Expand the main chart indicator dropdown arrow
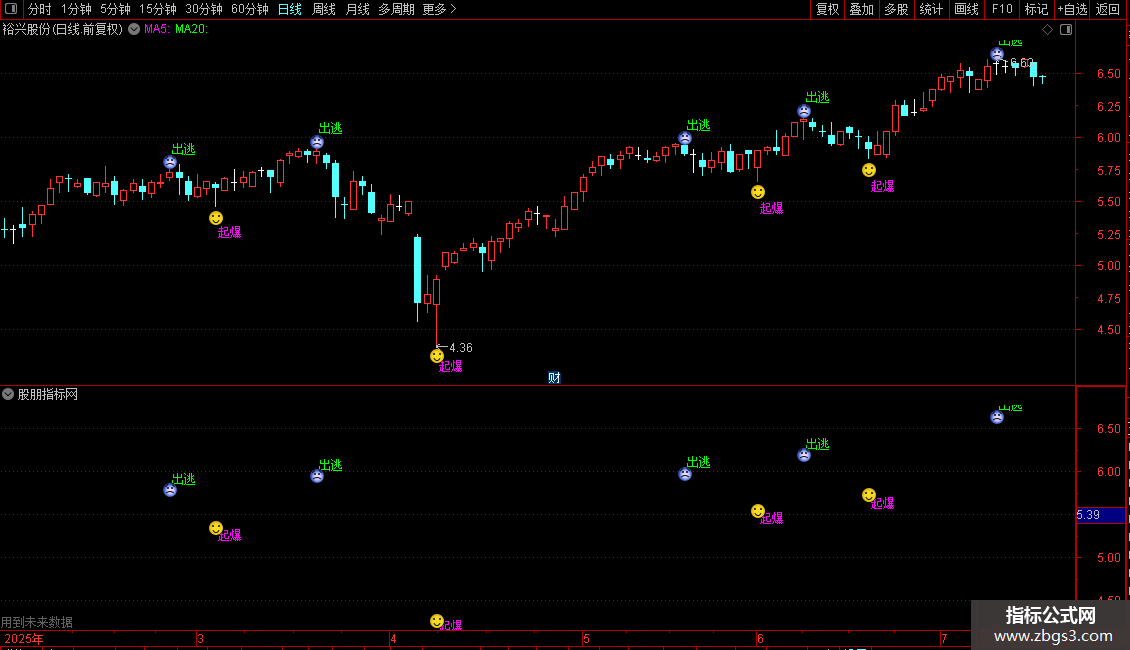Viewport: 1130px width, 650px height. (x=134, y=29)
